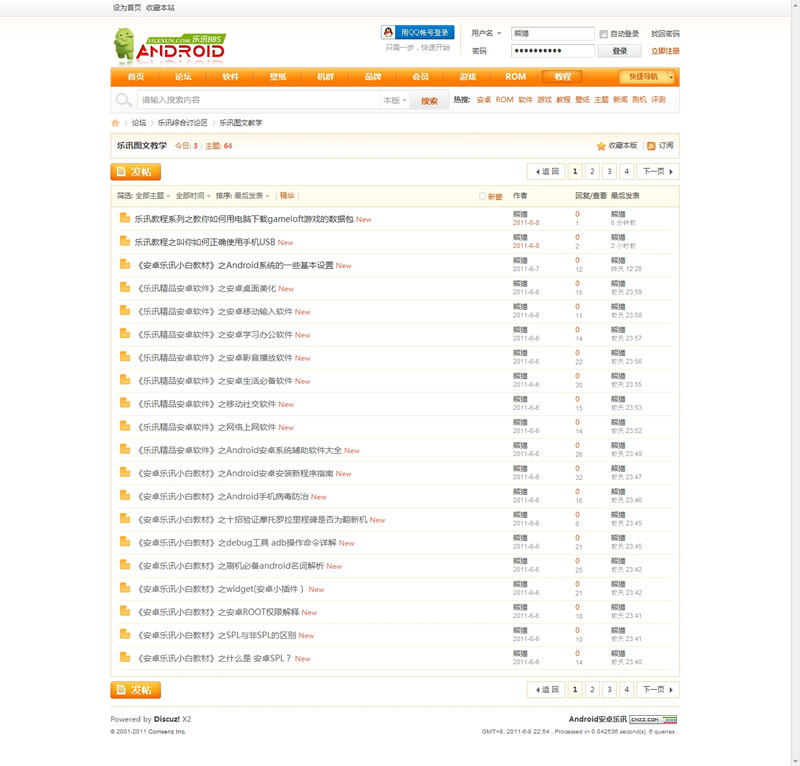
Task: Click folder icon of 系统辅助软件大全 thread
Action: [124, 449]
